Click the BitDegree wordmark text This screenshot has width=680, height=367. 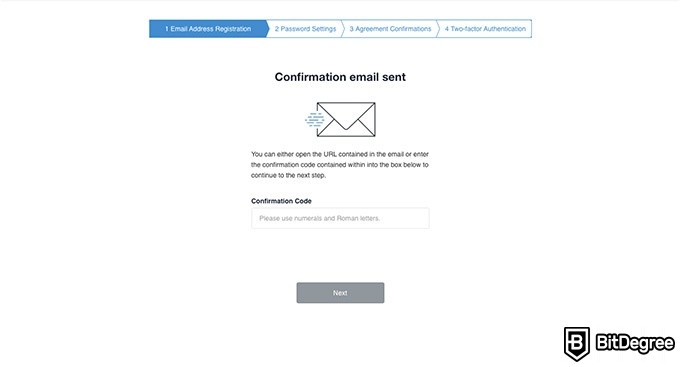click(x=635, y=343)
